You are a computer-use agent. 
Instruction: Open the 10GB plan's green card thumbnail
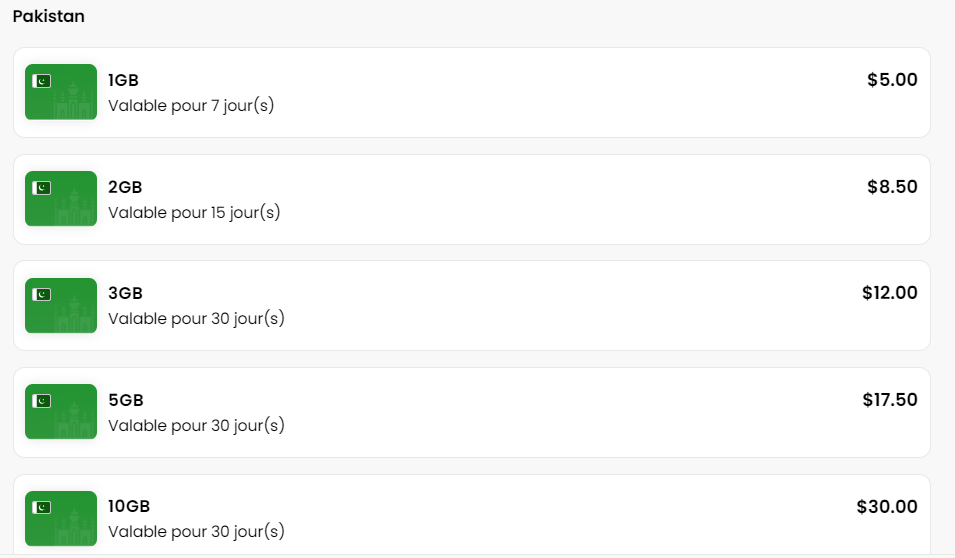[61, 518]
